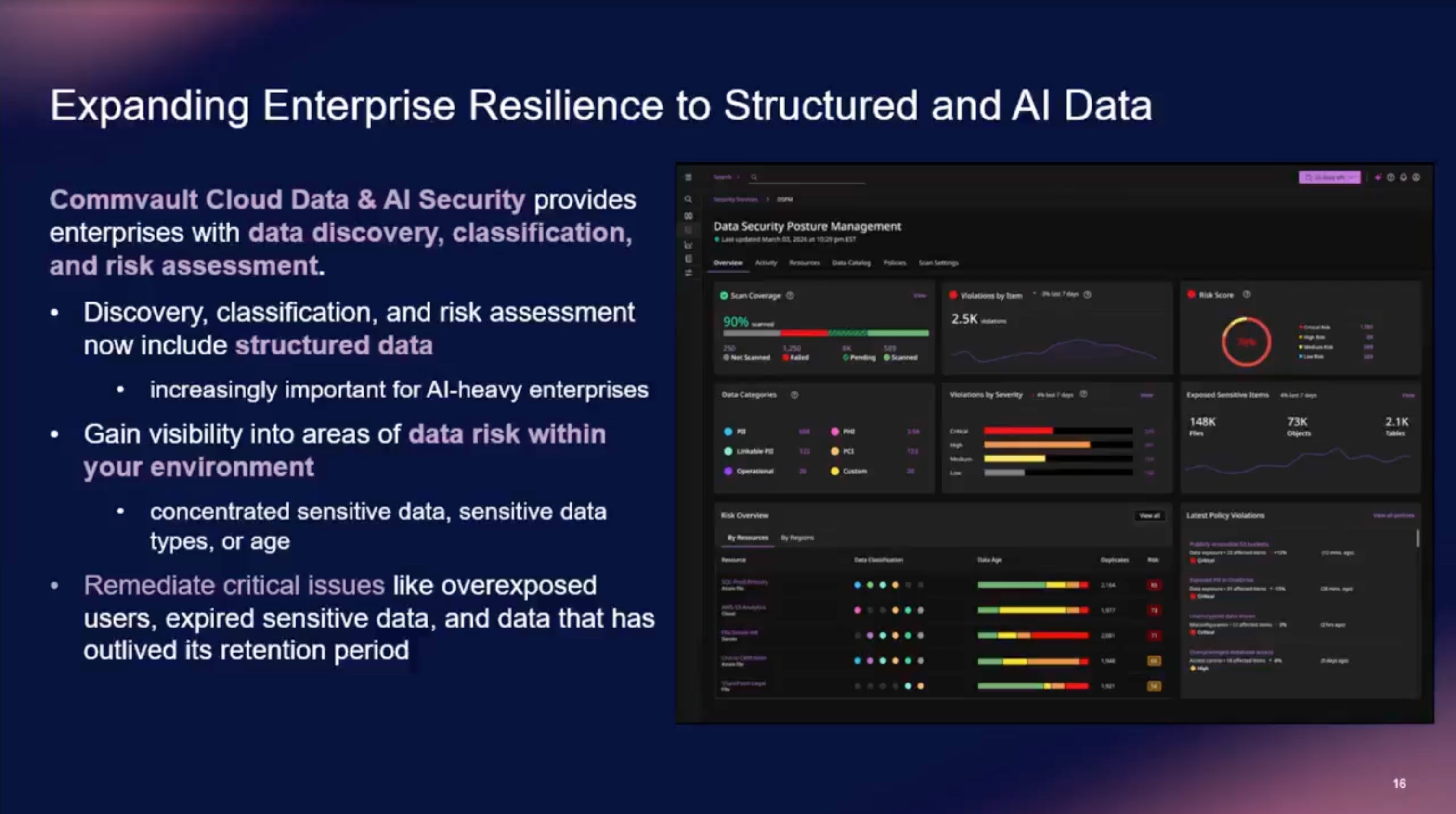Expand the Security Services breadcrumb chevron

[x=768, y=199]
